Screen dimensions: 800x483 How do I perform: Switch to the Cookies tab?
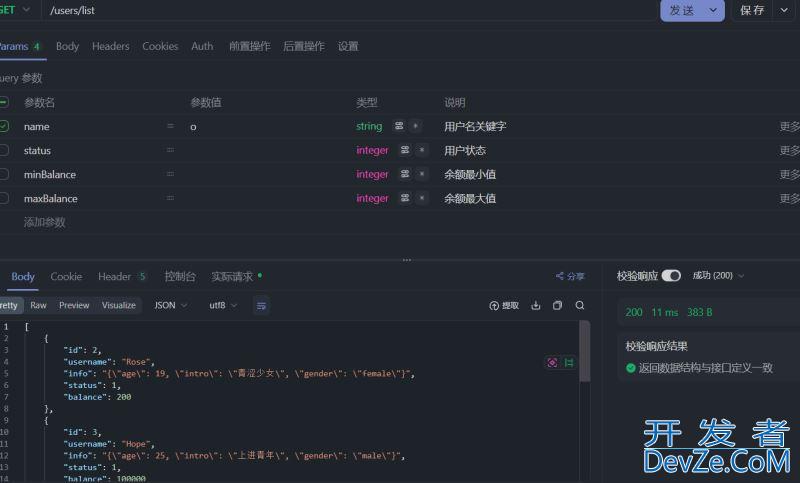coord(160,46)
